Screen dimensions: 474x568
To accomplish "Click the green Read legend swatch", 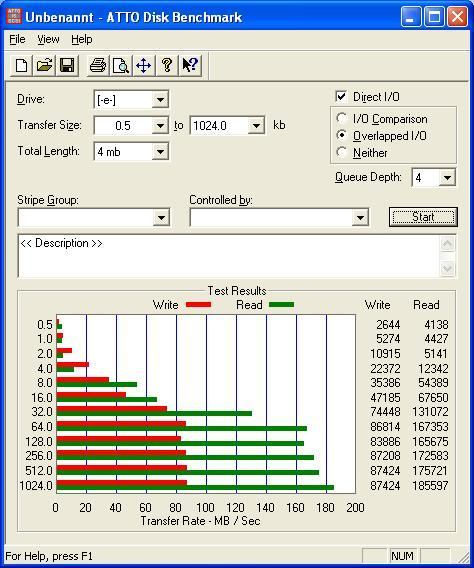I will click(281, 305).
